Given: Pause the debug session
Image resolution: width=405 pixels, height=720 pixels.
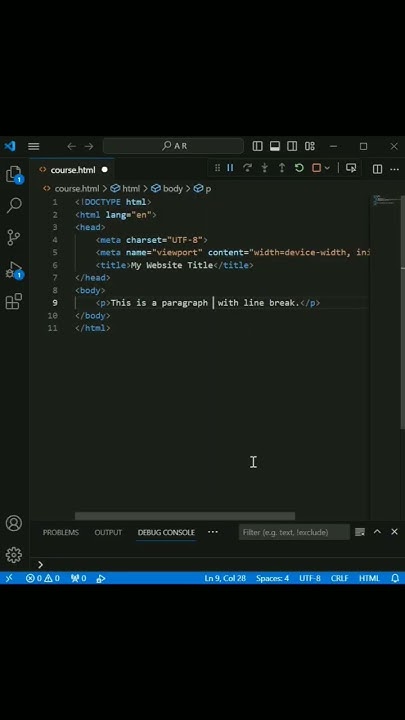Looking at the screenshot, I should [x=230, y=168].
